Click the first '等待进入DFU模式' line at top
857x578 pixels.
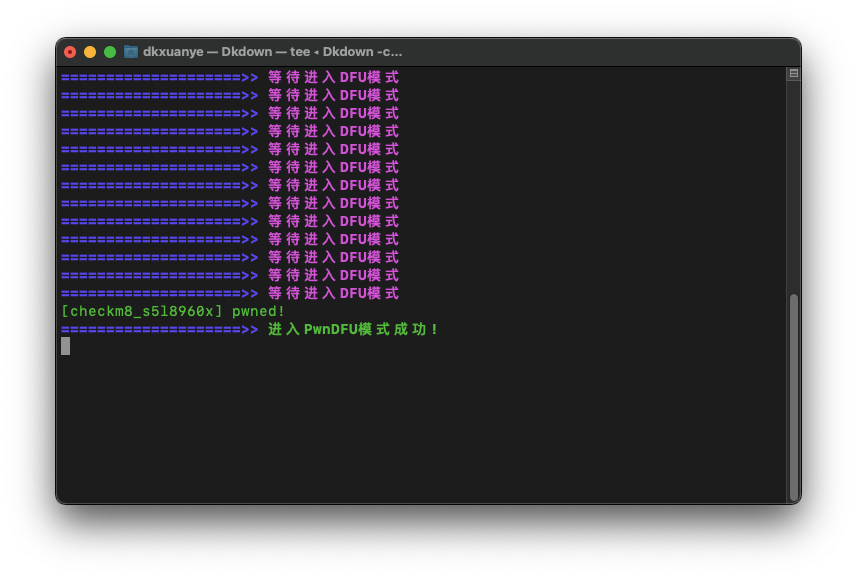coord(333,77)
